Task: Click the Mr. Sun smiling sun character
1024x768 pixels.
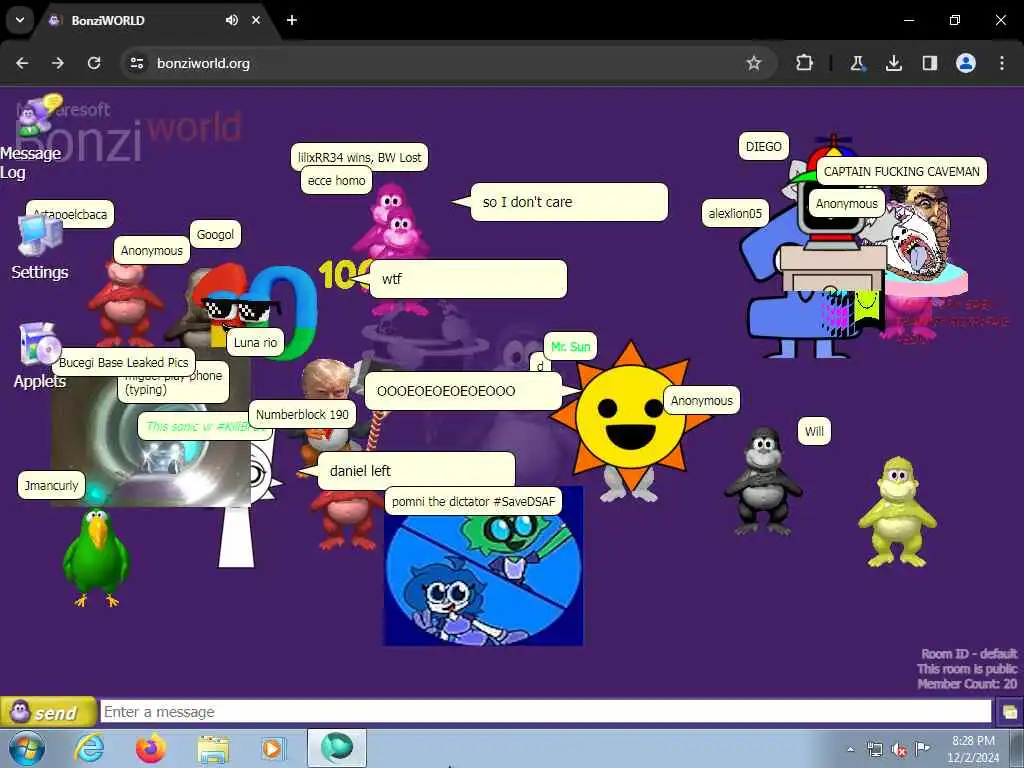Action: pyautogui.click(x=630, y=418)
